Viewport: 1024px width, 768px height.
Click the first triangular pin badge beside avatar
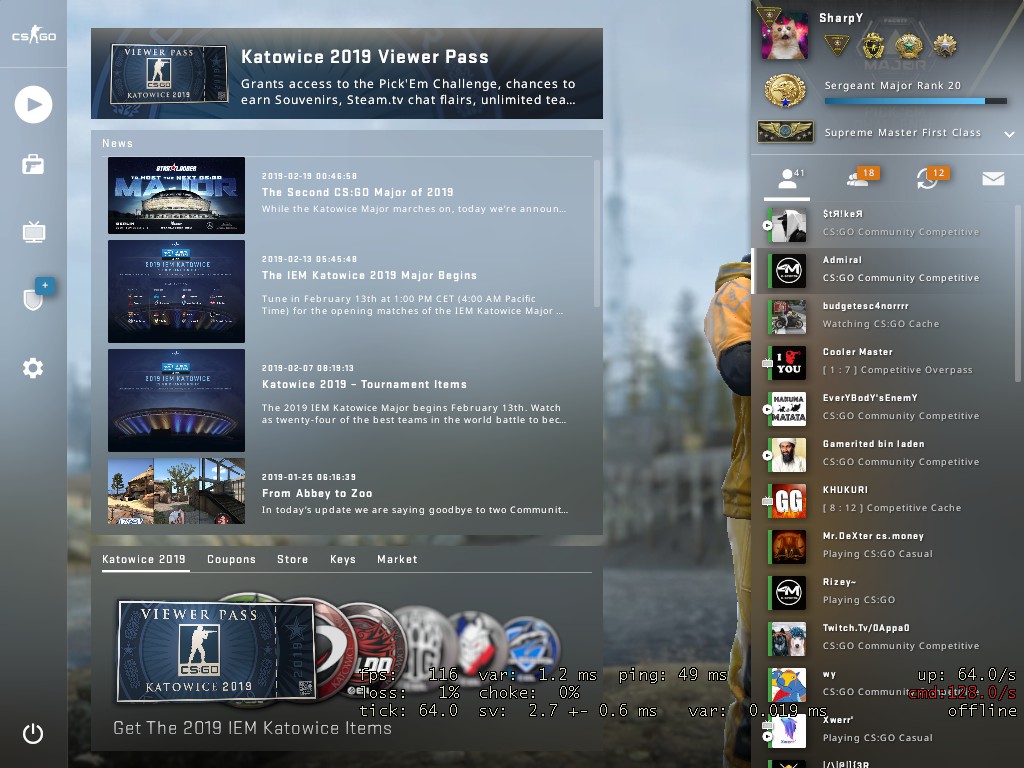(x=837, y=46)
